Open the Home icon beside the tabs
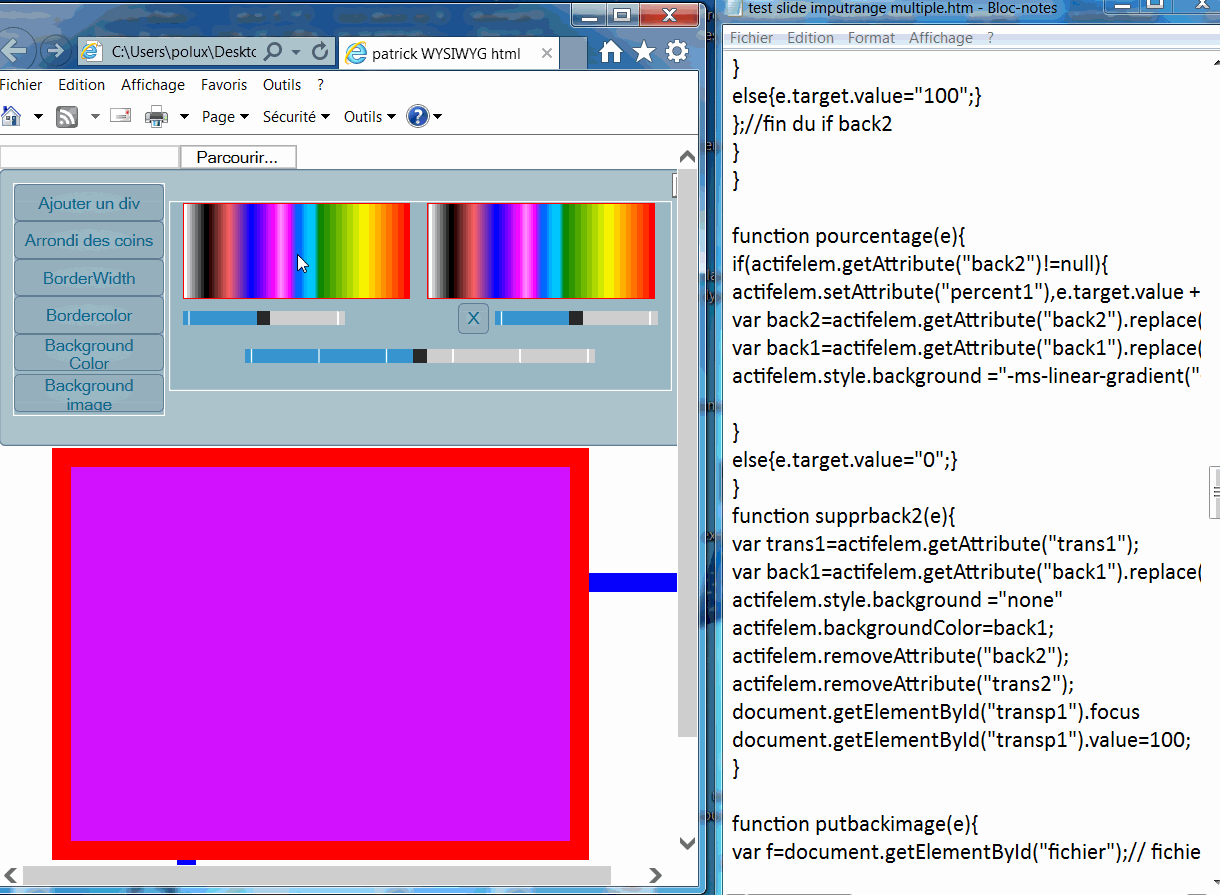1220x895 pixels. pos(610,52)
